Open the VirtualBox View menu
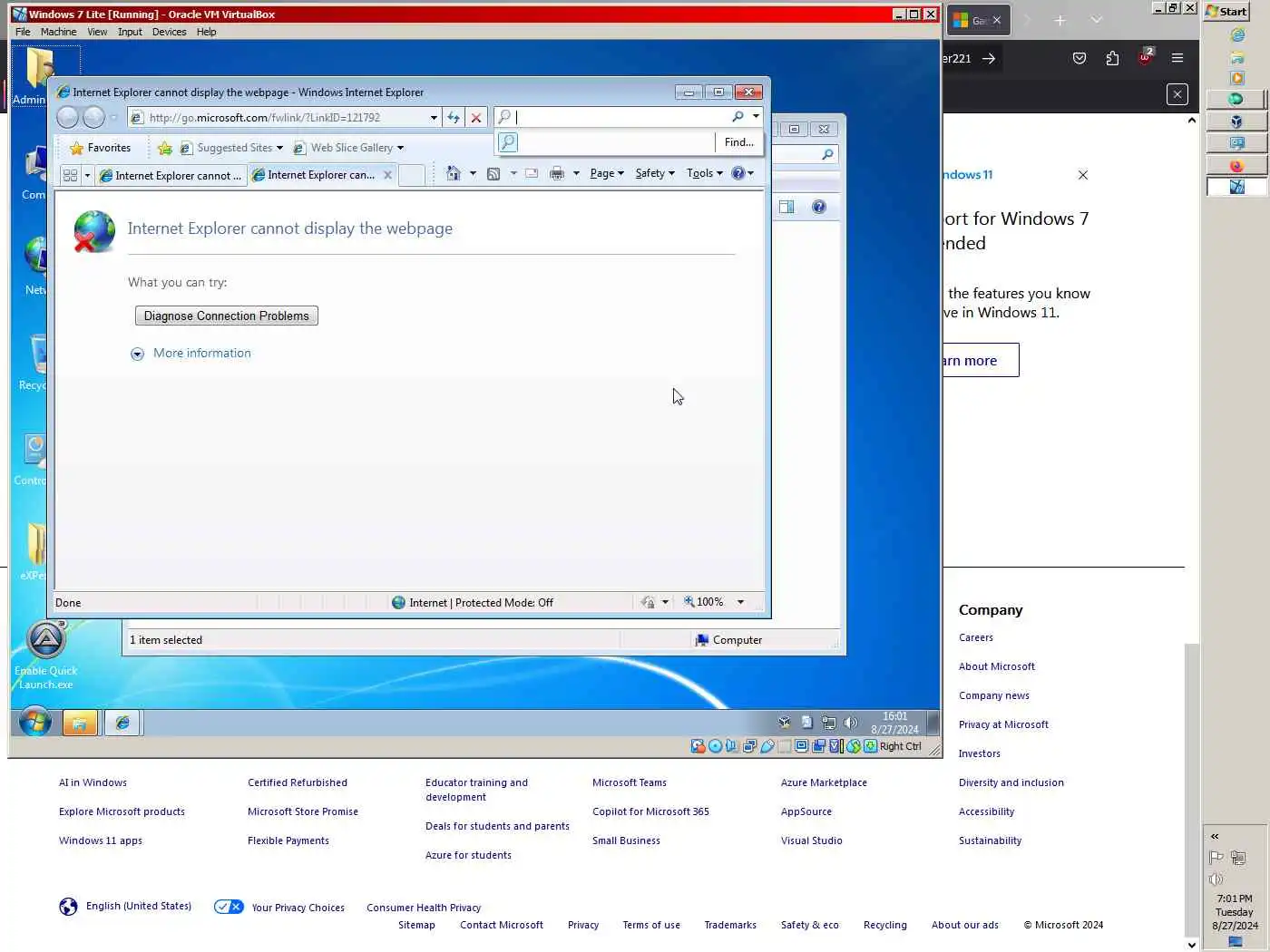The width and height of the screenshot is (1270, 952). coord(97,32)
